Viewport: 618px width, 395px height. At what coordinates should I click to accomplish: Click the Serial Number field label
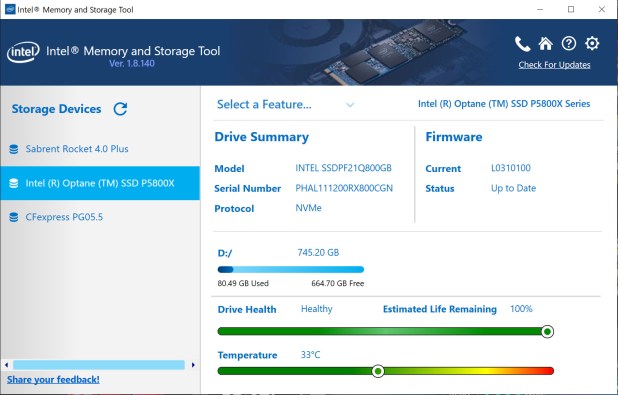[248, 189]
